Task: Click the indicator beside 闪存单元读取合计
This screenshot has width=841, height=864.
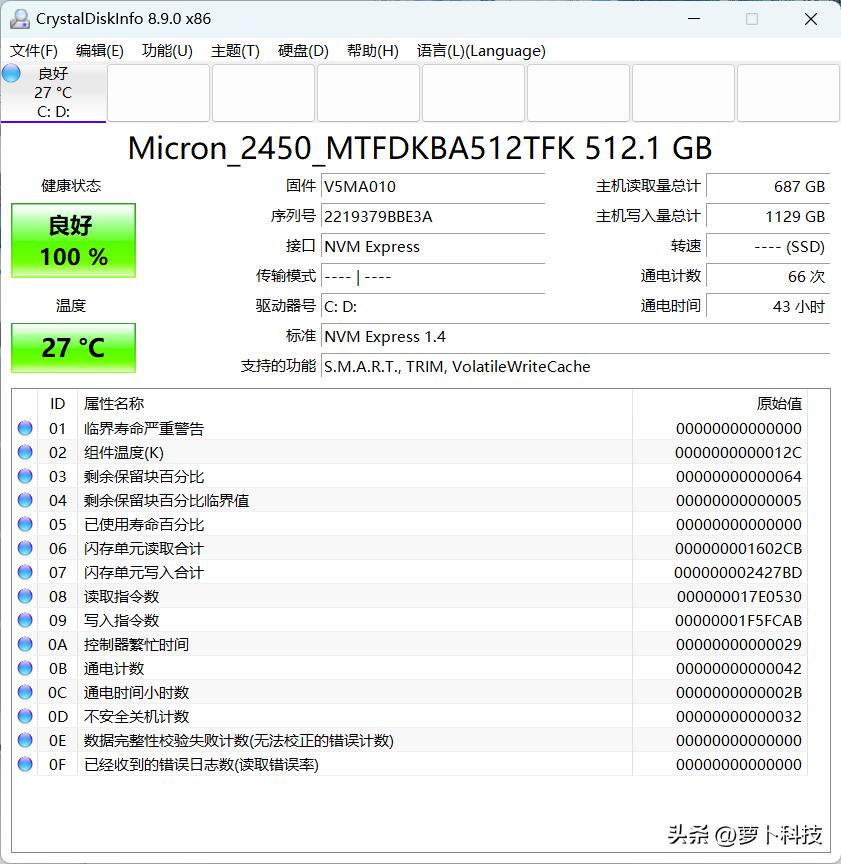Action: [27, 548]
